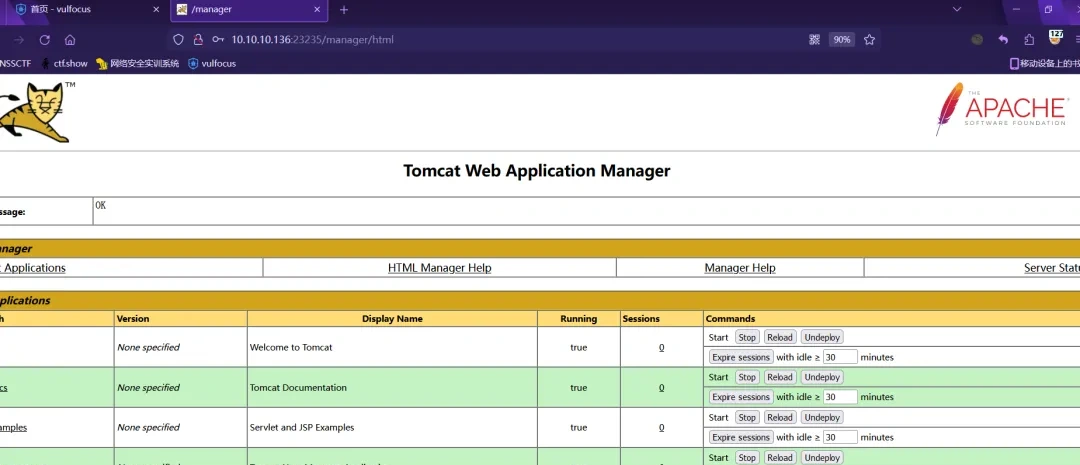
Task: Edit idle minutes for Tomcat Documentation
Action: click(x=840, y=397)
